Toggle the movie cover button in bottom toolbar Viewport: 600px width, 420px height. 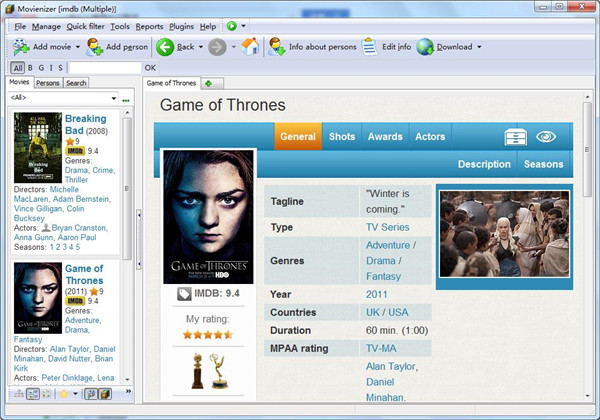point(105,393)
